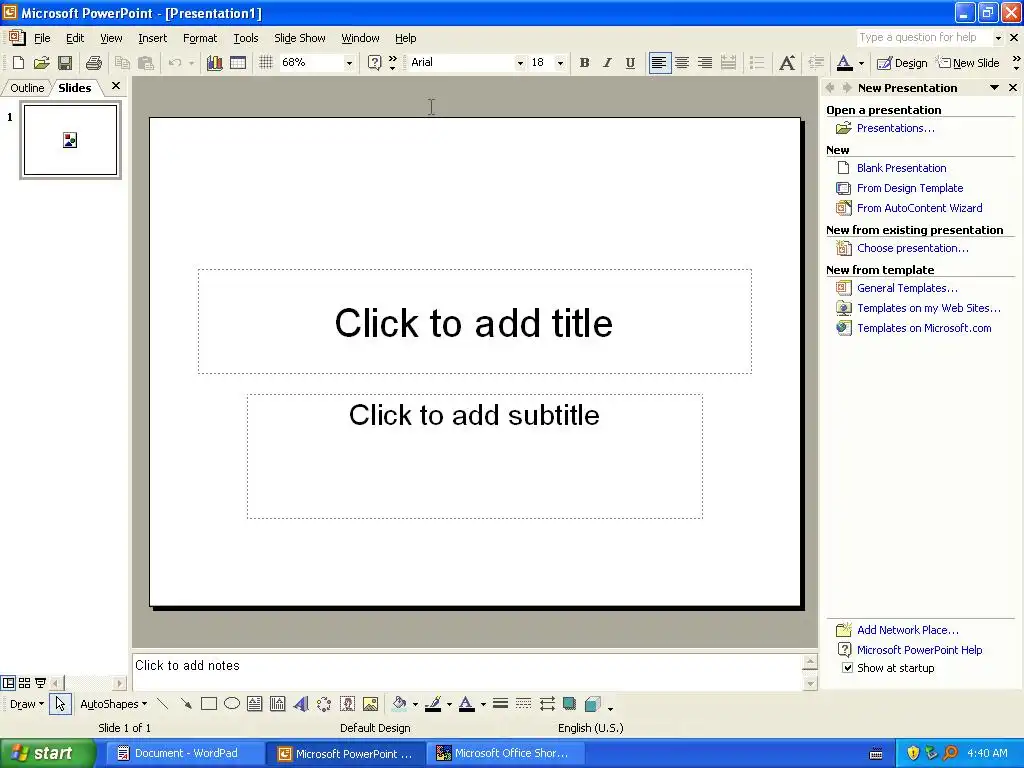
Task: Insert Clip Art from Drawing toolbar
Action: pyautogui.click(x=347, y=704)
